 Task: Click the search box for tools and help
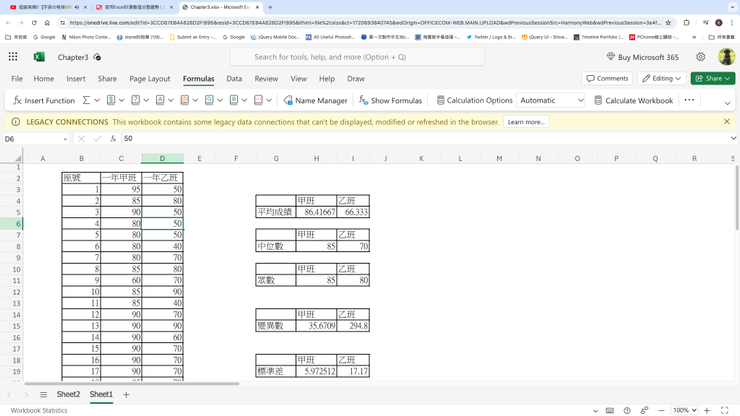[357, 57]
